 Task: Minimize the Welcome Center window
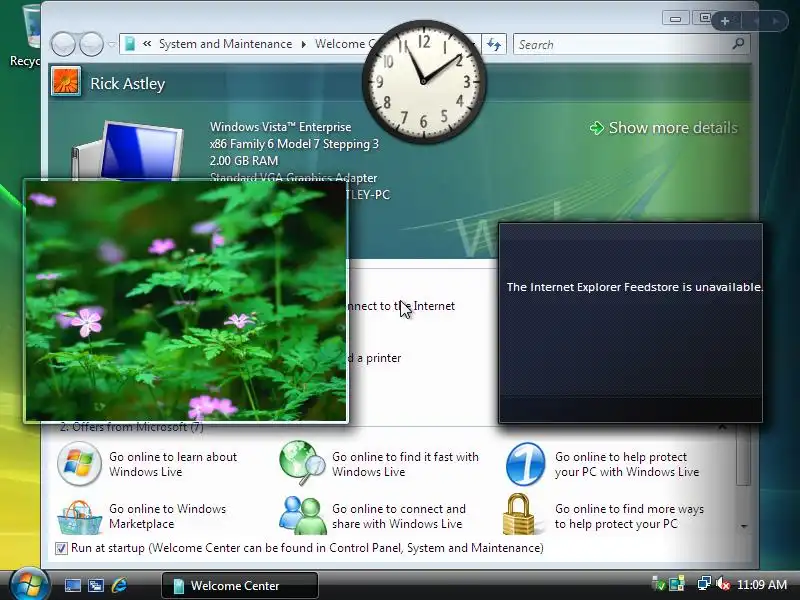pos(676,19)
